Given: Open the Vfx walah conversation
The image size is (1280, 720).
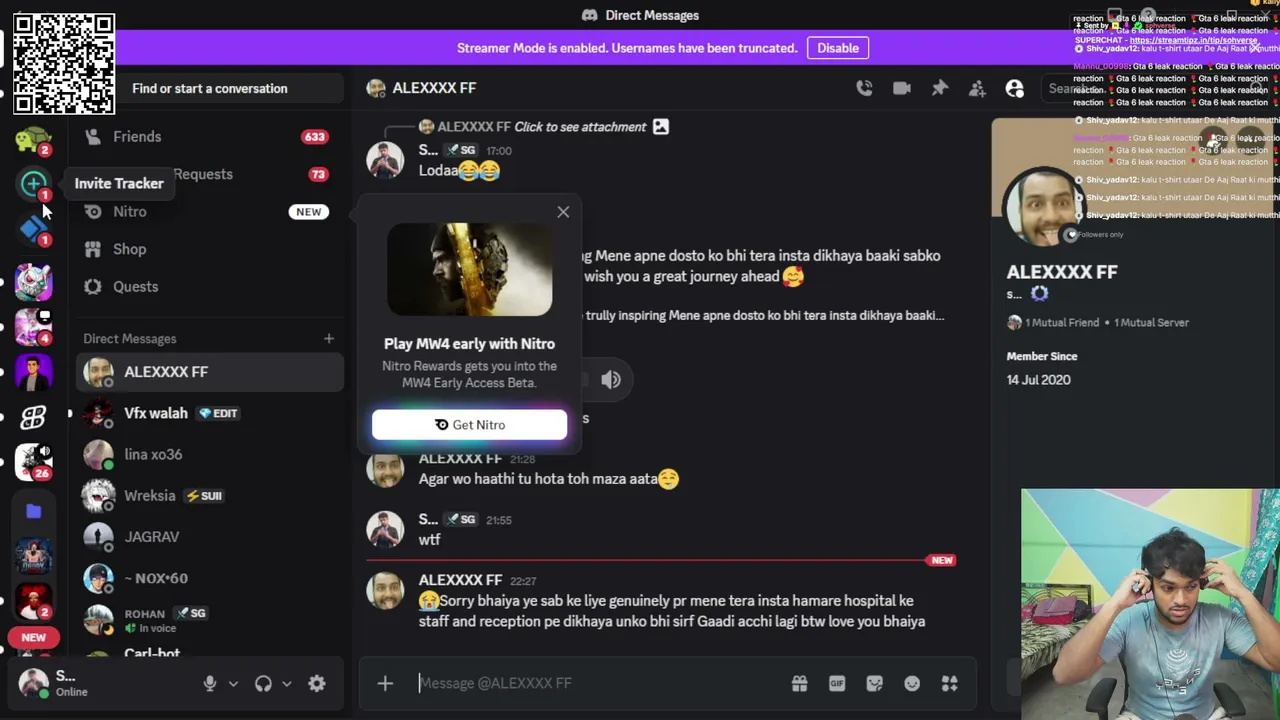Looking at the screenshot, I should tap(210, 413).
